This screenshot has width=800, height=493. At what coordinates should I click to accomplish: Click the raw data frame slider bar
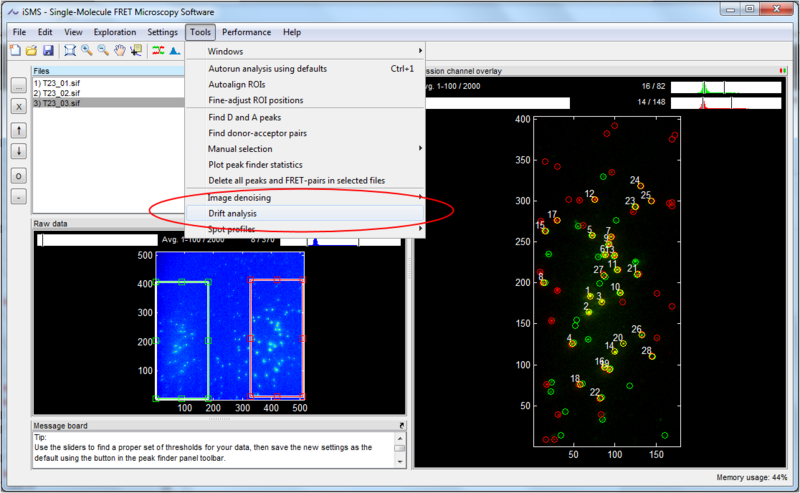point(97,240)
